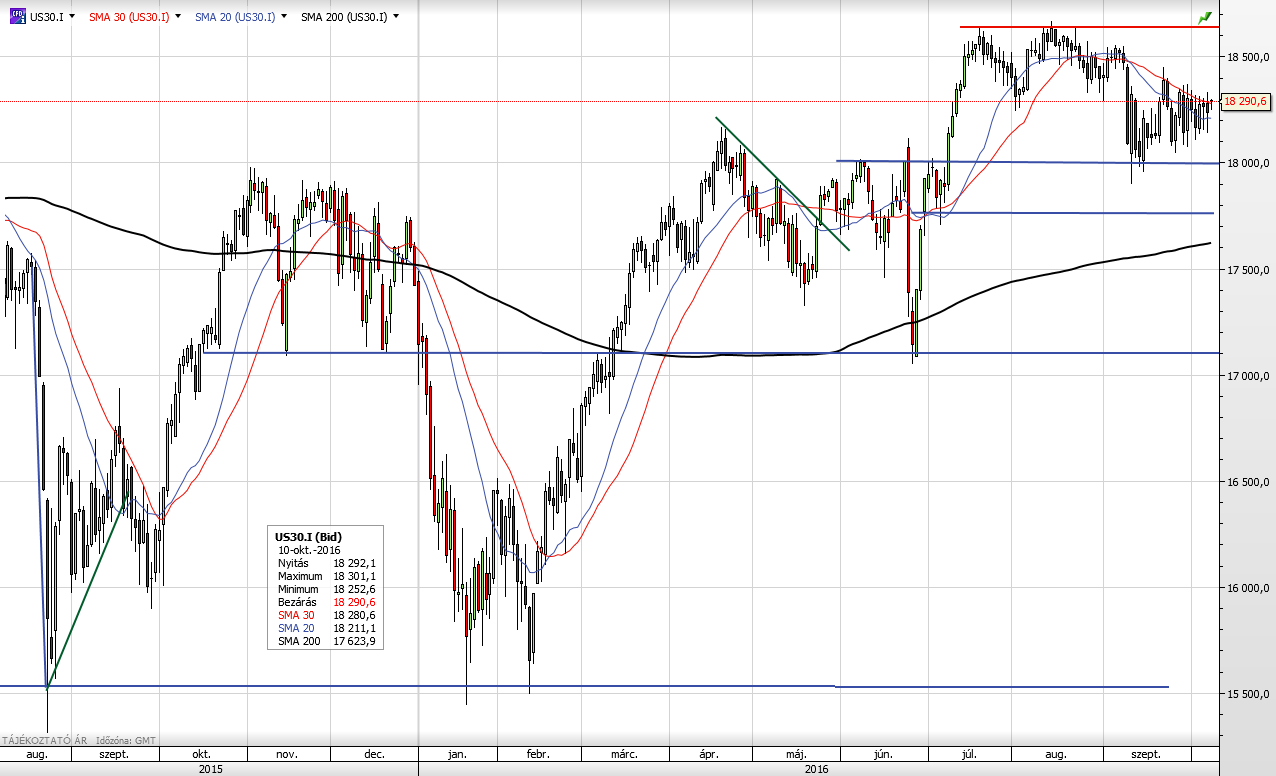This screenshot has width=1276, height=776.
Task: Click the máj. month label
Action: pos(796,754)
